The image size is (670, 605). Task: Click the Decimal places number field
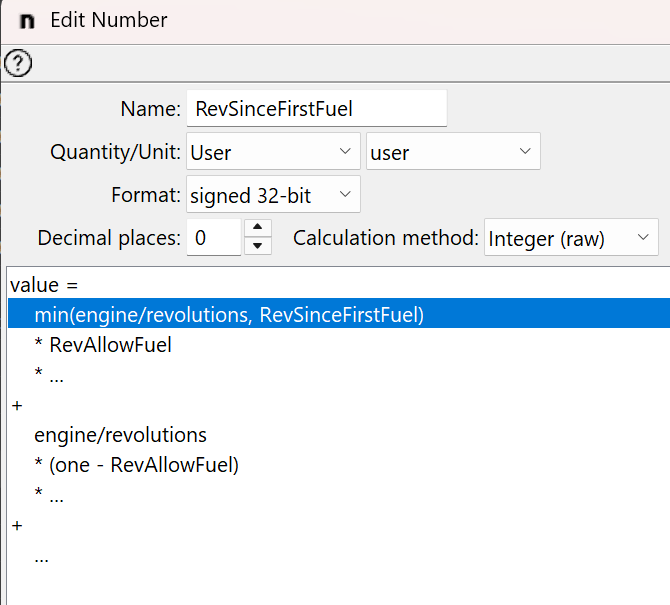(x=214, y=239)
